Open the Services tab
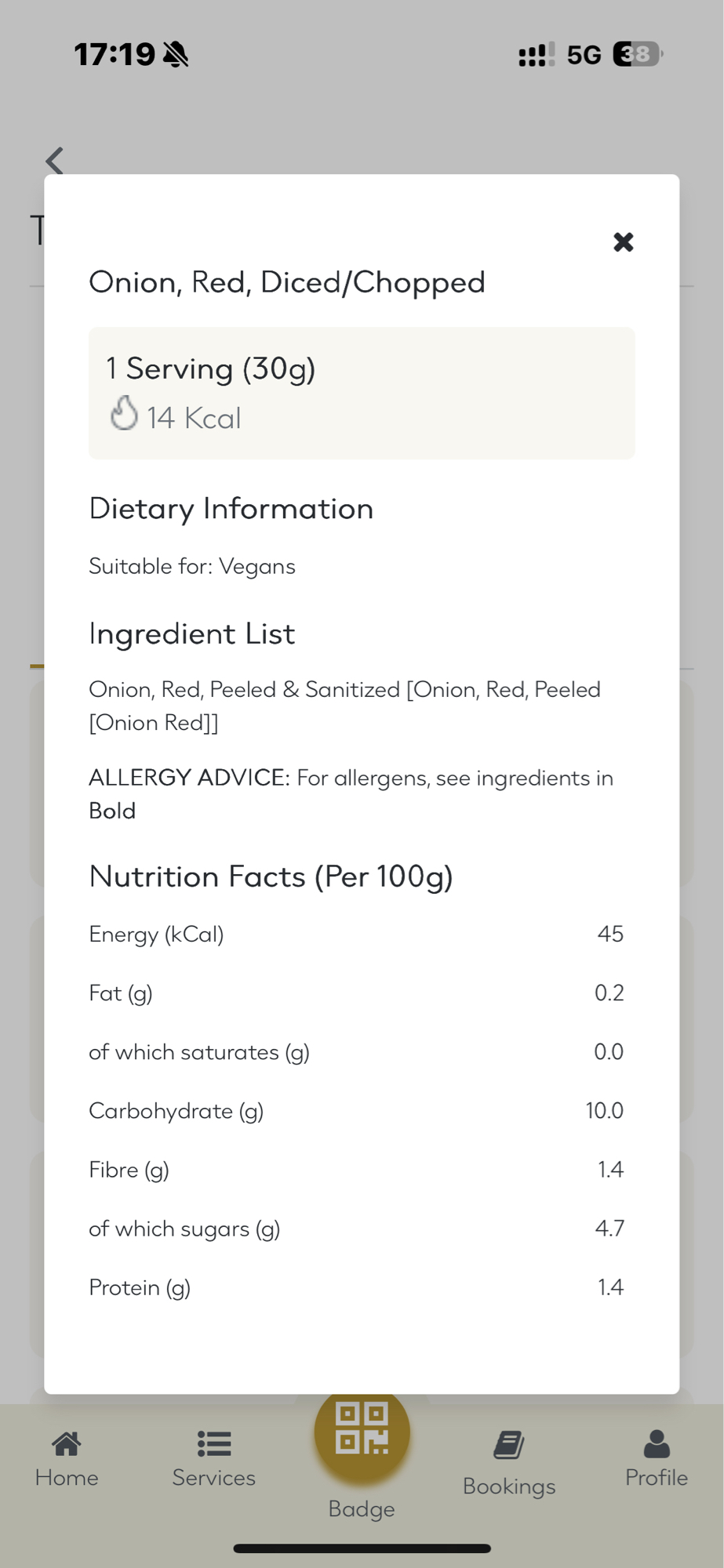Viewport: 724px width, 1568px height. [213, 1477]
